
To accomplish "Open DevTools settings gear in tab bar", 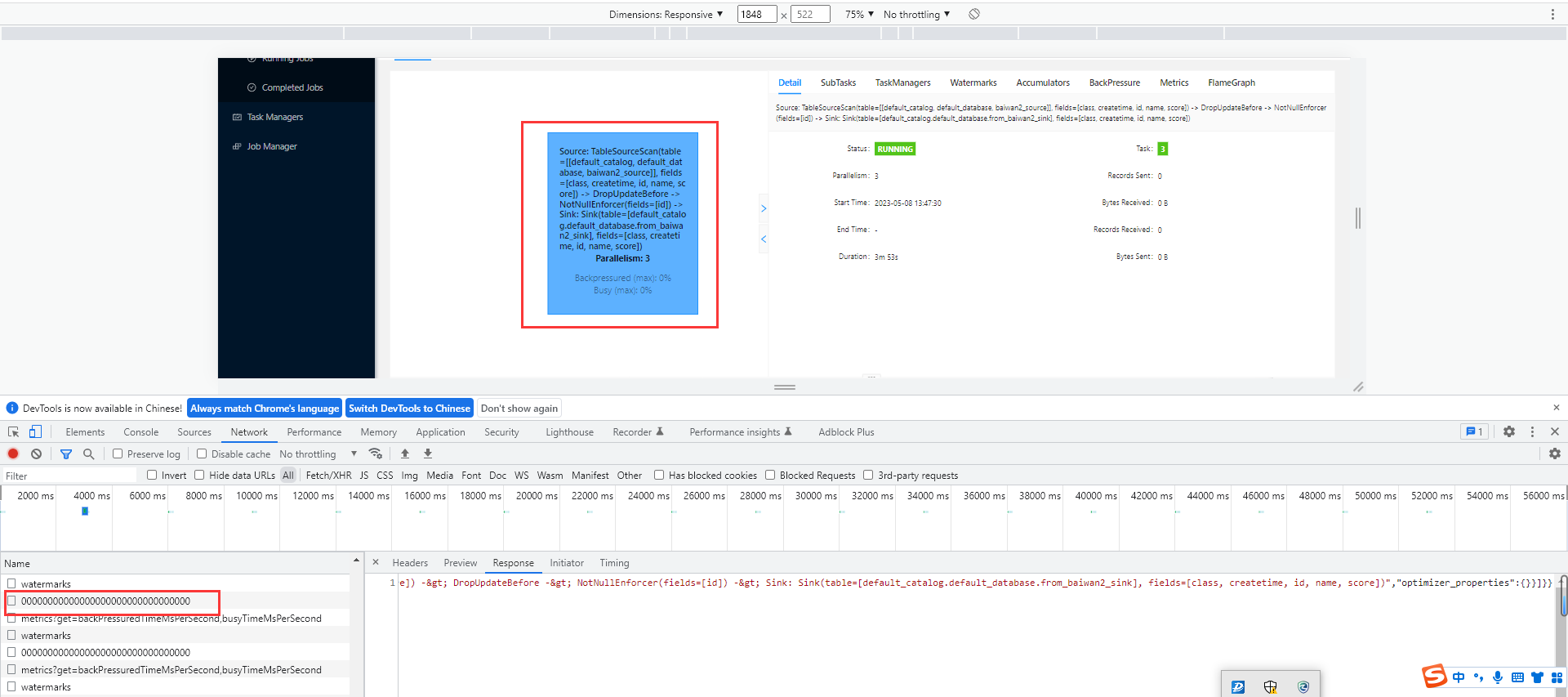I will pyautogui.click(x=1509, y=431).
